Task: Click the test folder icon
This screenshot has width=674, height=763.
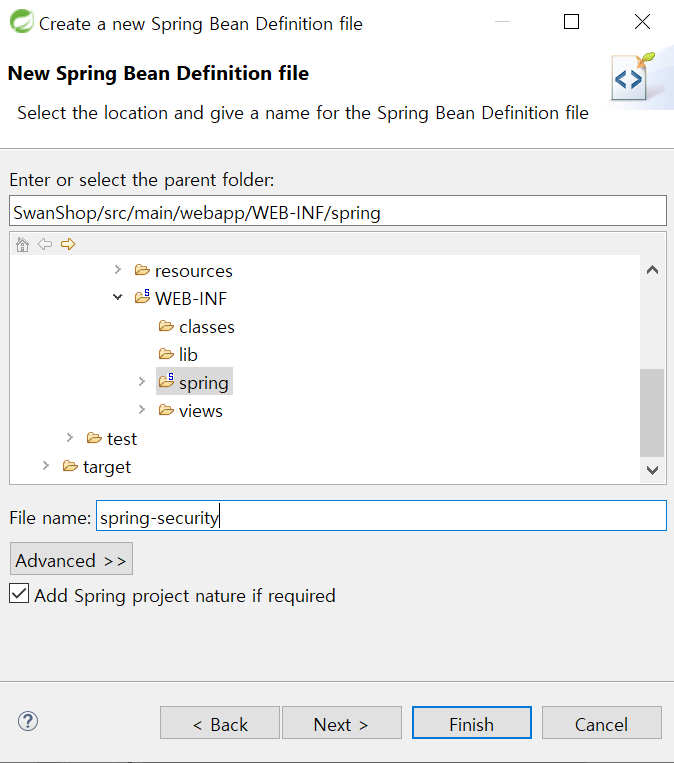Action: pyautogui.click(x=94, y=438)
